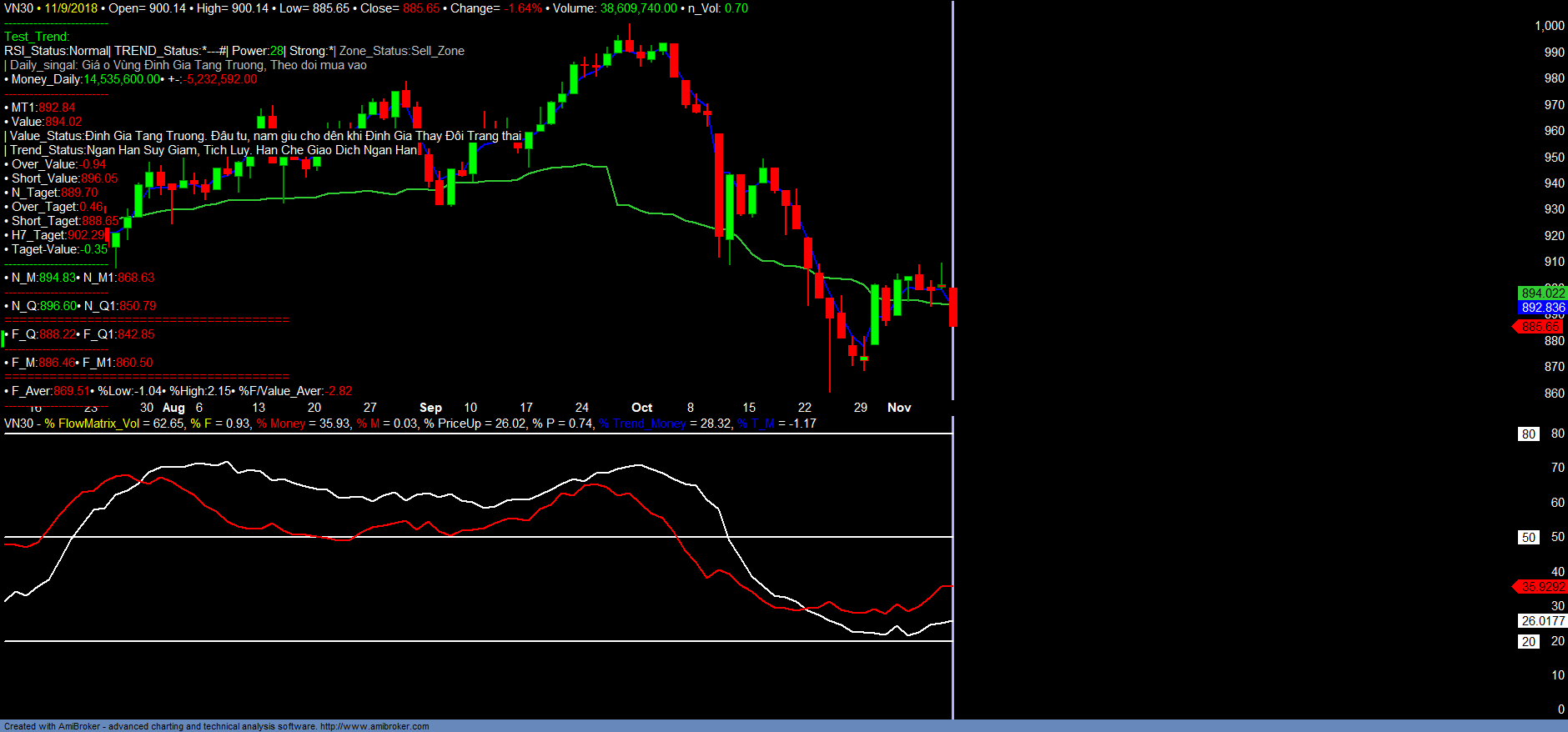1568x732 pixels.
Task: Click the green 894.022 price tag
Action: [x=1542, y=293]
